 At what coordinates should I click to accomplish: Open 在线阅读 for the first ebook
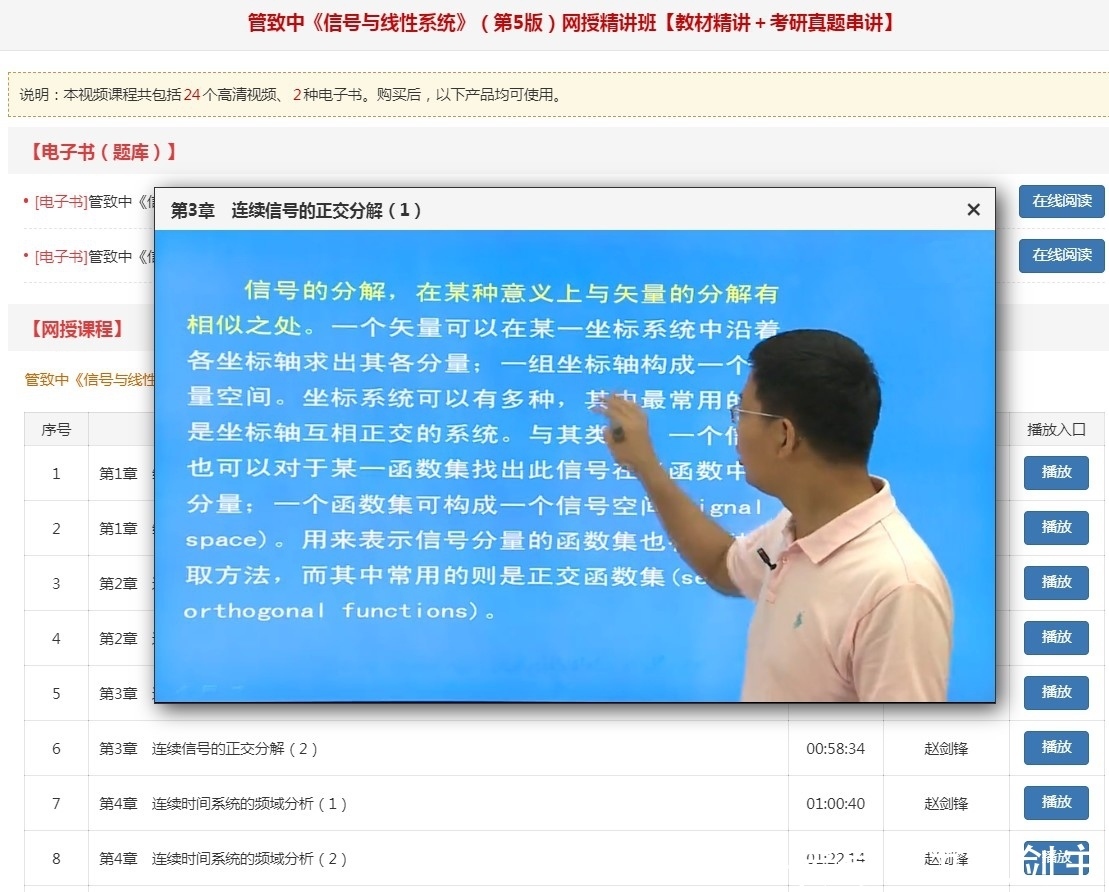coord(1061,201)
